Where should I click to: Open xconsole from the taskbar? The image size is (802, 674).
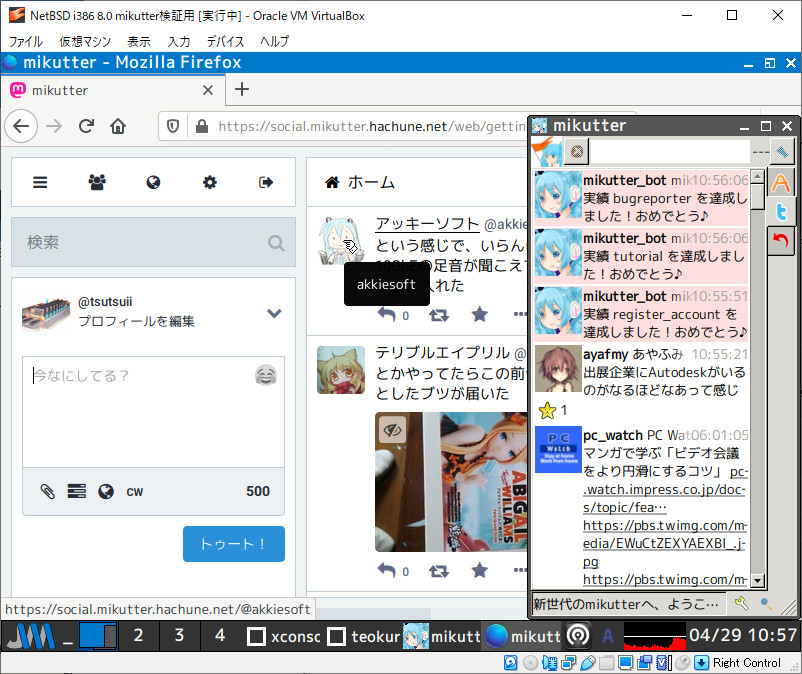(284, 636)
